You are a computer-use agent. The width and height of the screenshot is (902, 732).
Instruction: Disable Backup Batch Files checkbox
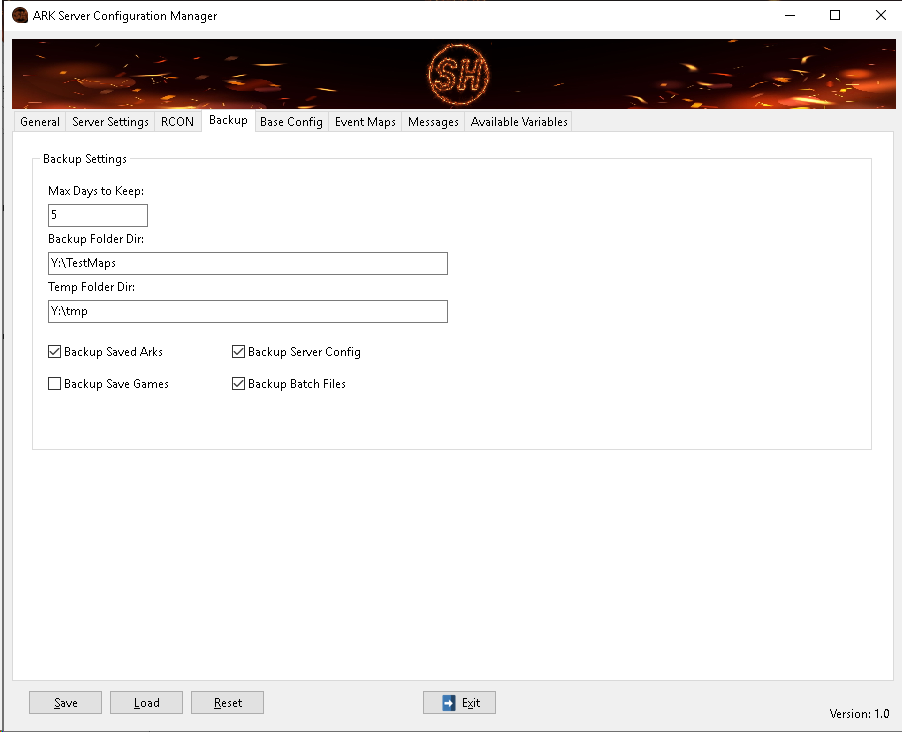pos(239,384)
